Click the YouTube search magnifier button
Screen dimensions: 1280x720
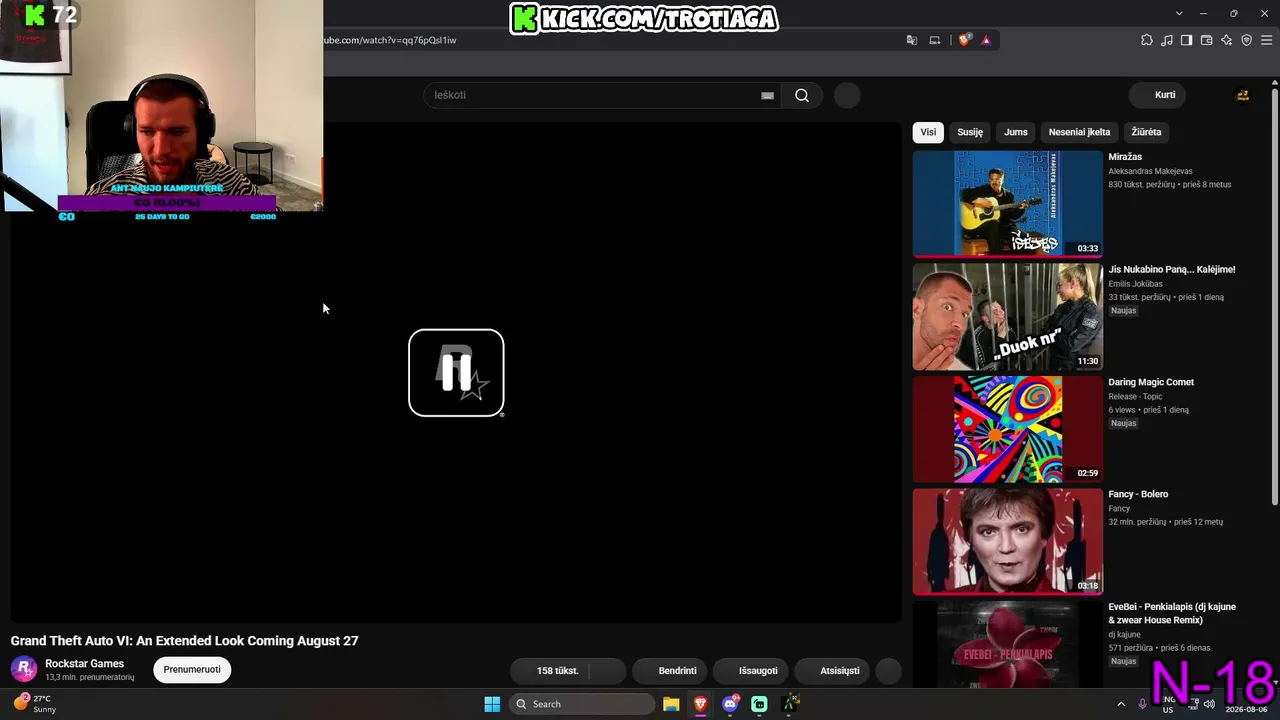(802, 95)
